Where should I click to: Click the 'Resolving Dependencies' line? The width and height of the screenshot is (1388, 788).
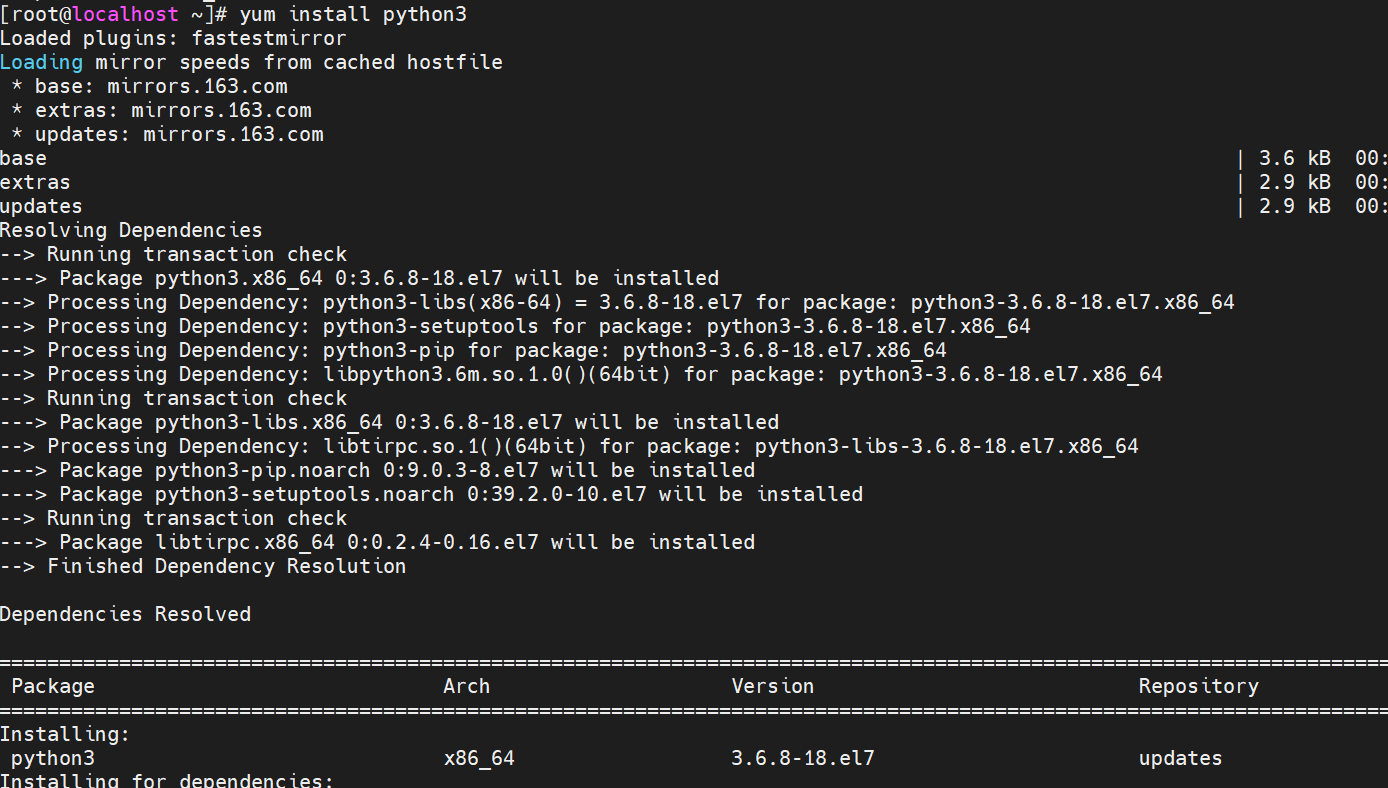pyautogui.click(x=131, y=230)
